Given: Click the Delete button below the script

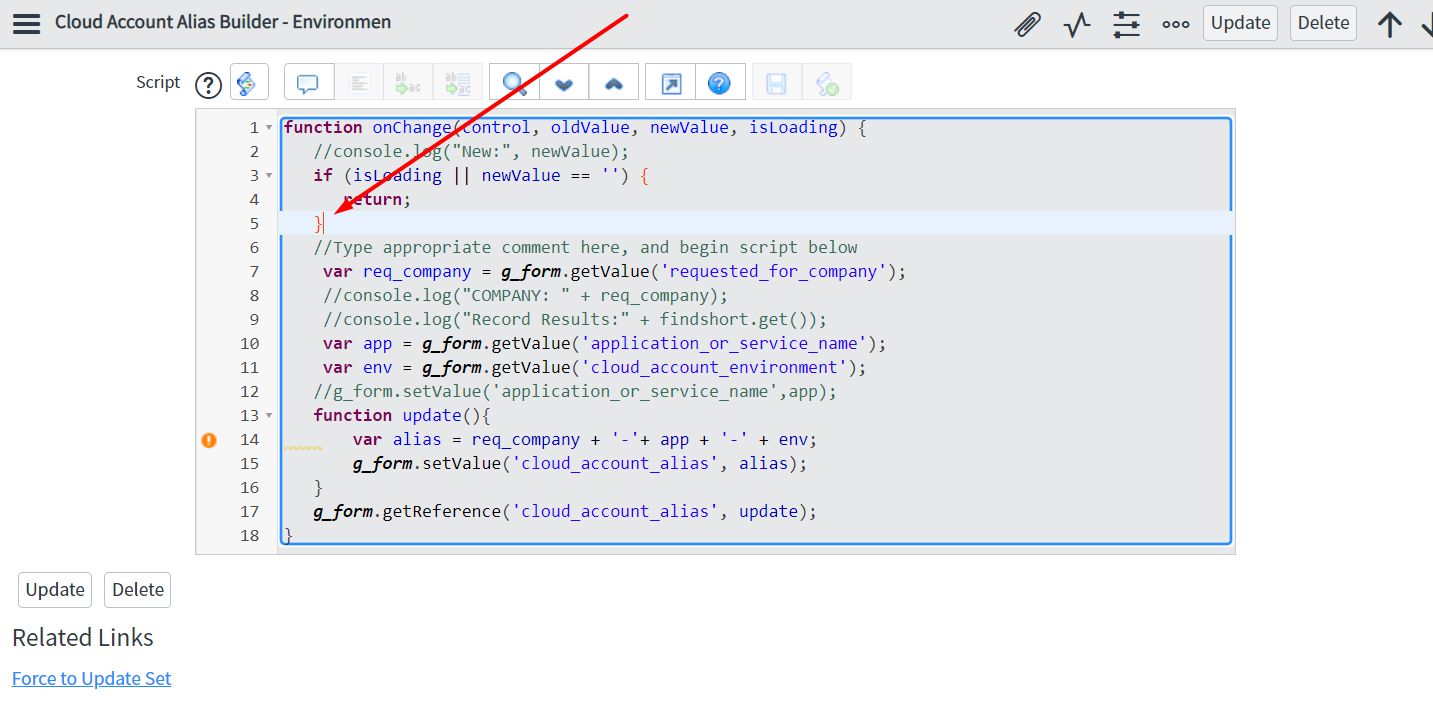Looking at the screenshot, I should pyautogui.click(x=136, y=589).
